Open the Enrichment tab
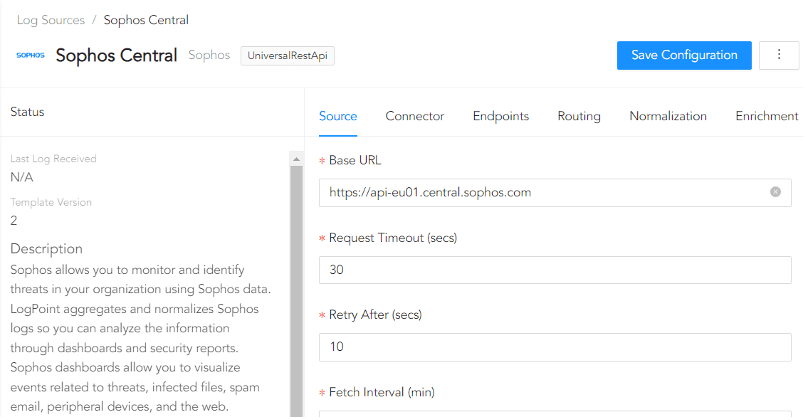The image size is (805, 420). point(766,116)
